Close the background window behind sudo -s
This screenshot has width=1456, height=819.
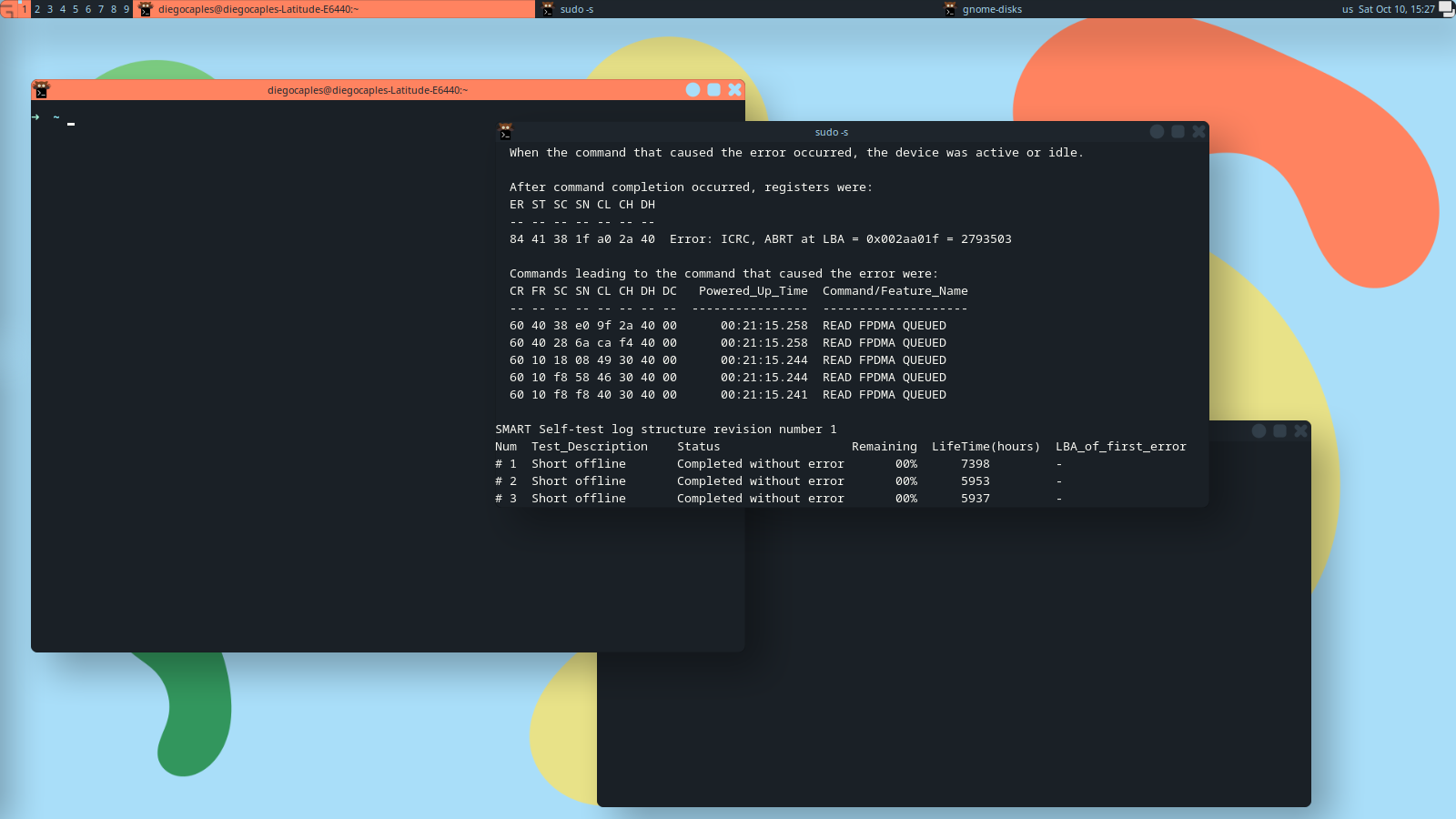(1301, 431)
